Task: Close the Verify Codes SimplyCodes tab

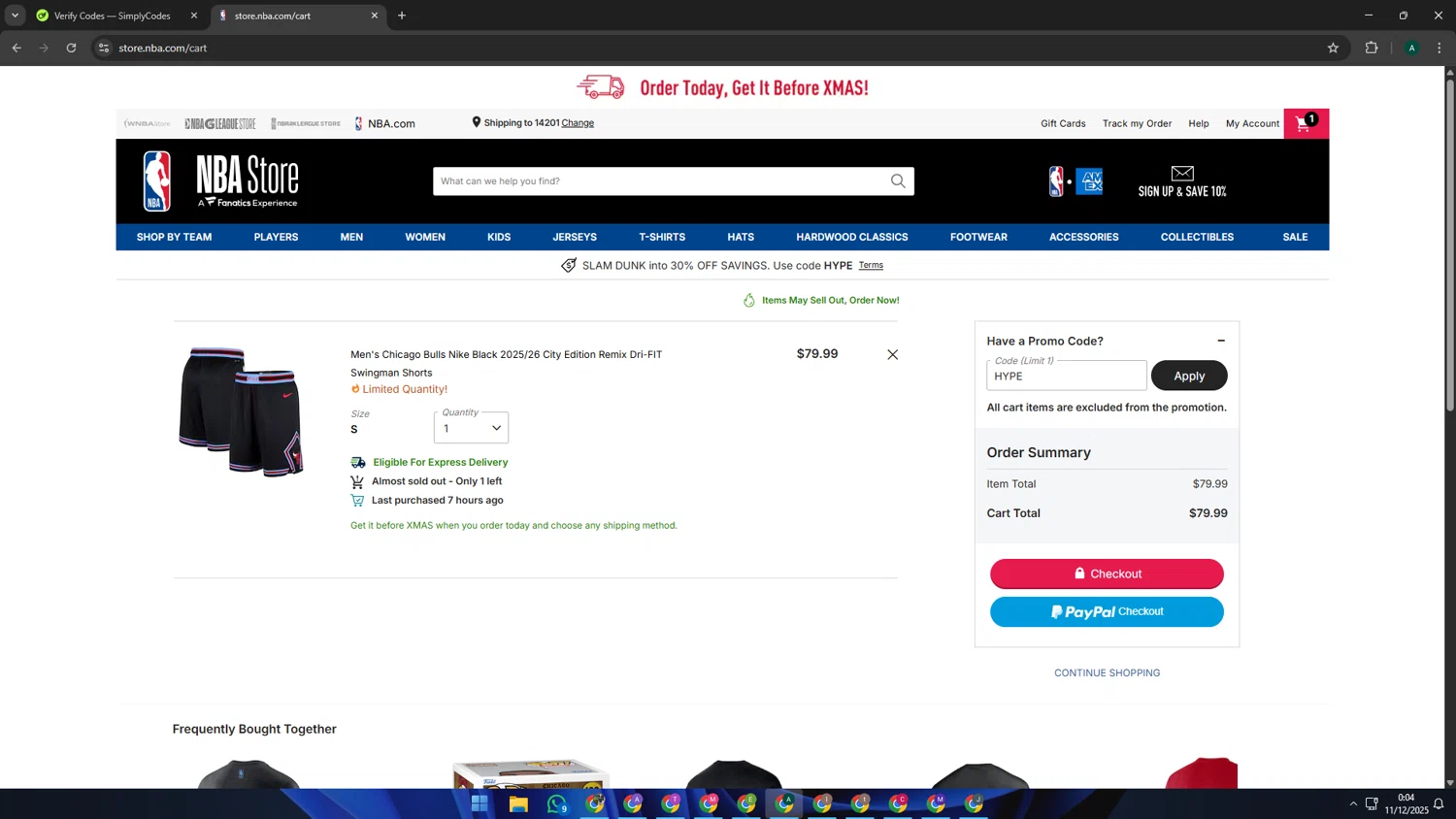Action: 194,16
